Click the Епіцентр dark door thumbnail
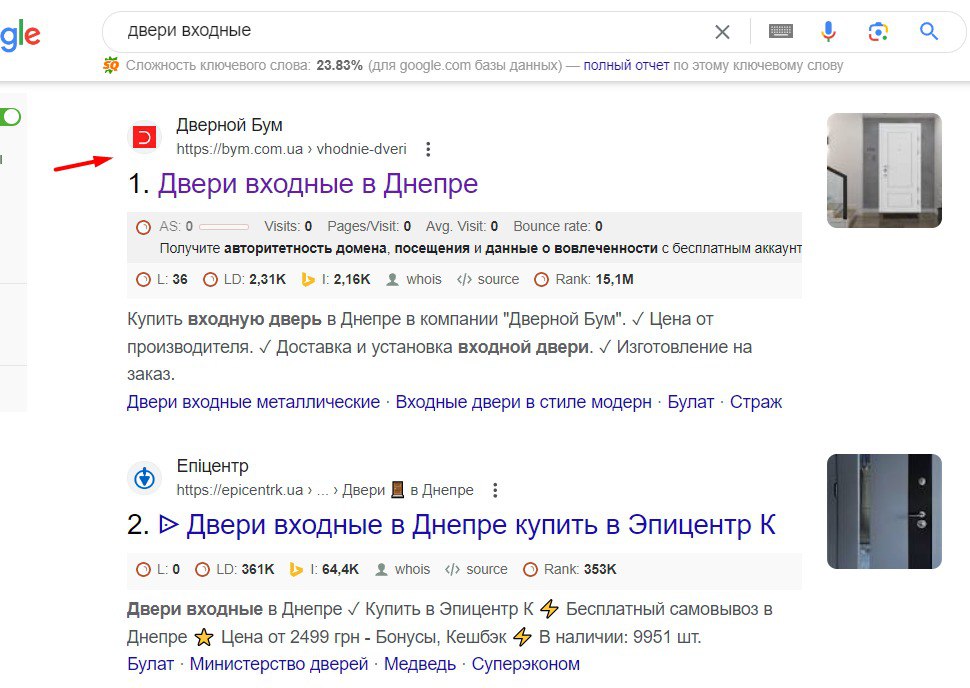970x688 pixels. point(884,511)
